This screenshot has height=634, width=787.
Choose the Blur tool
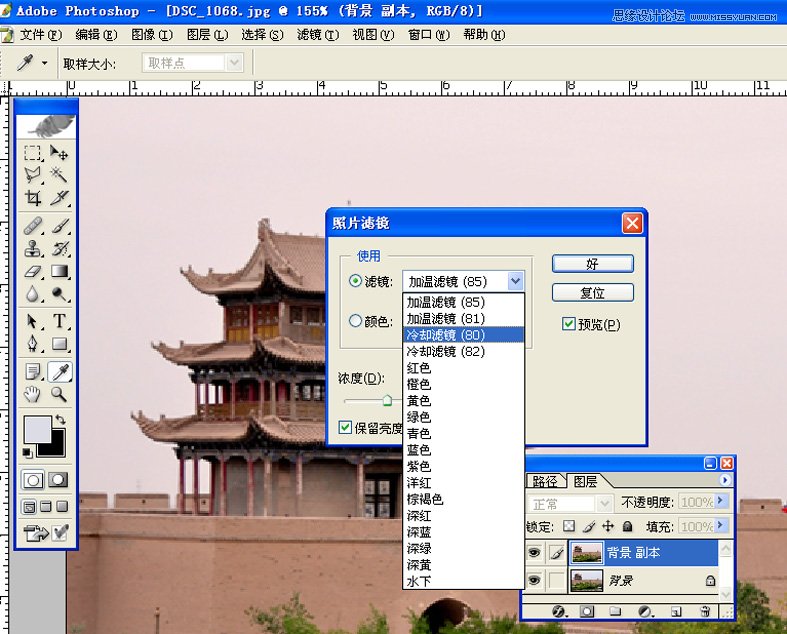33,294
